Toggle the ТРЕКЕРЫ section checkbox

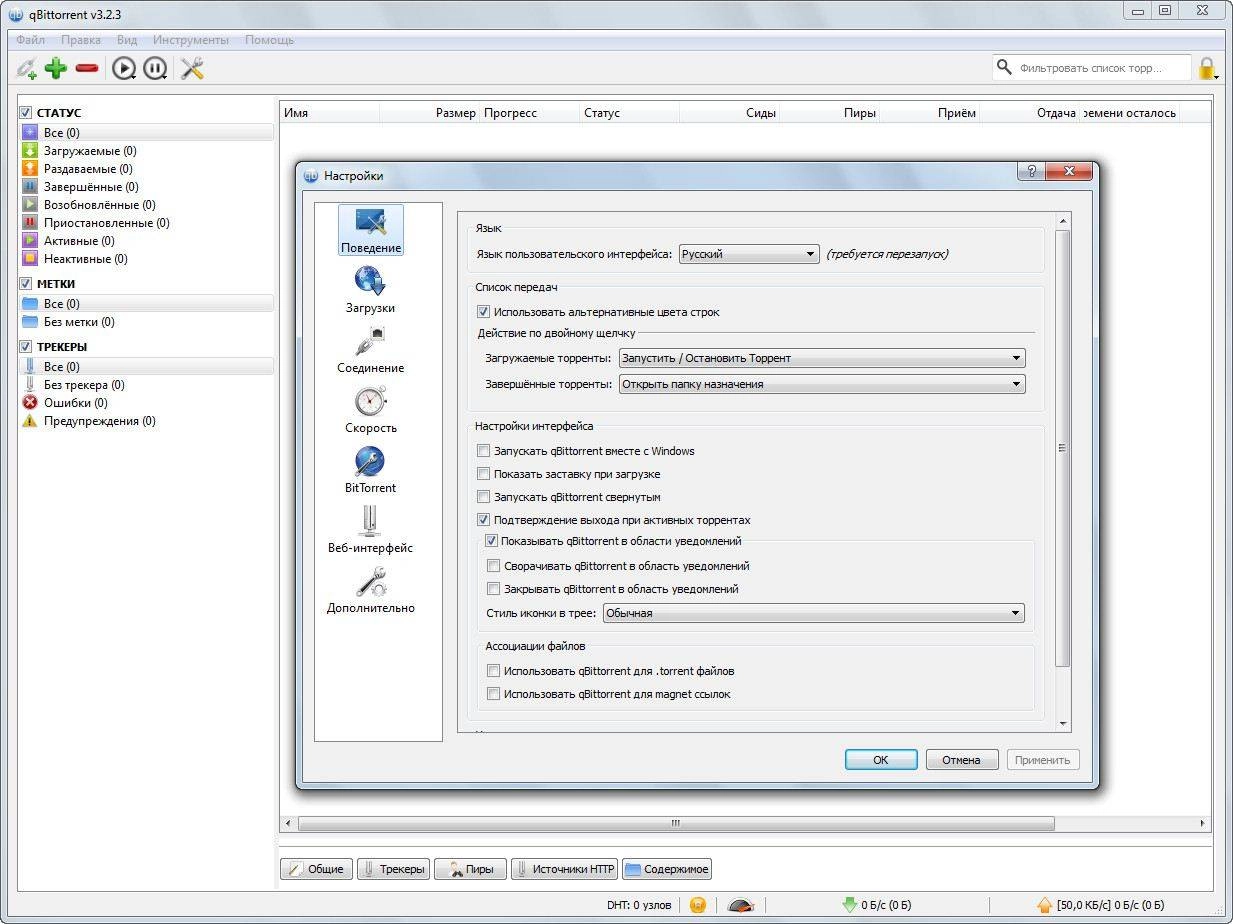point(27,347)
